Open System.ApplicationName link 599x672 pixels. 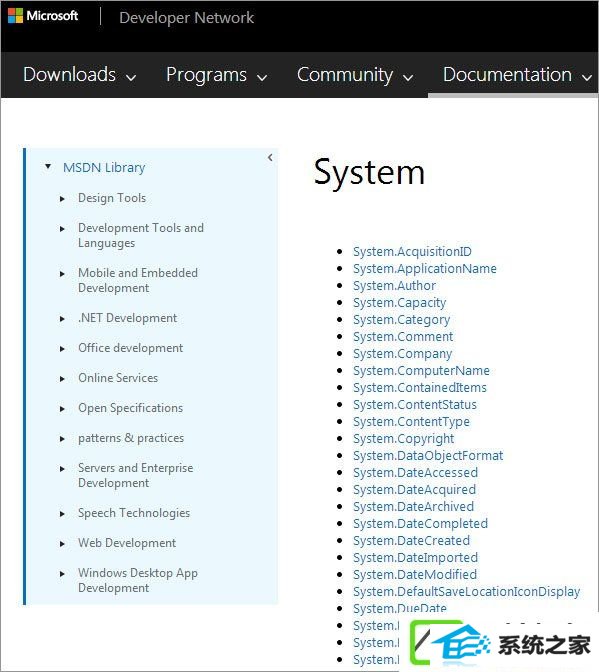pos(425,269)
